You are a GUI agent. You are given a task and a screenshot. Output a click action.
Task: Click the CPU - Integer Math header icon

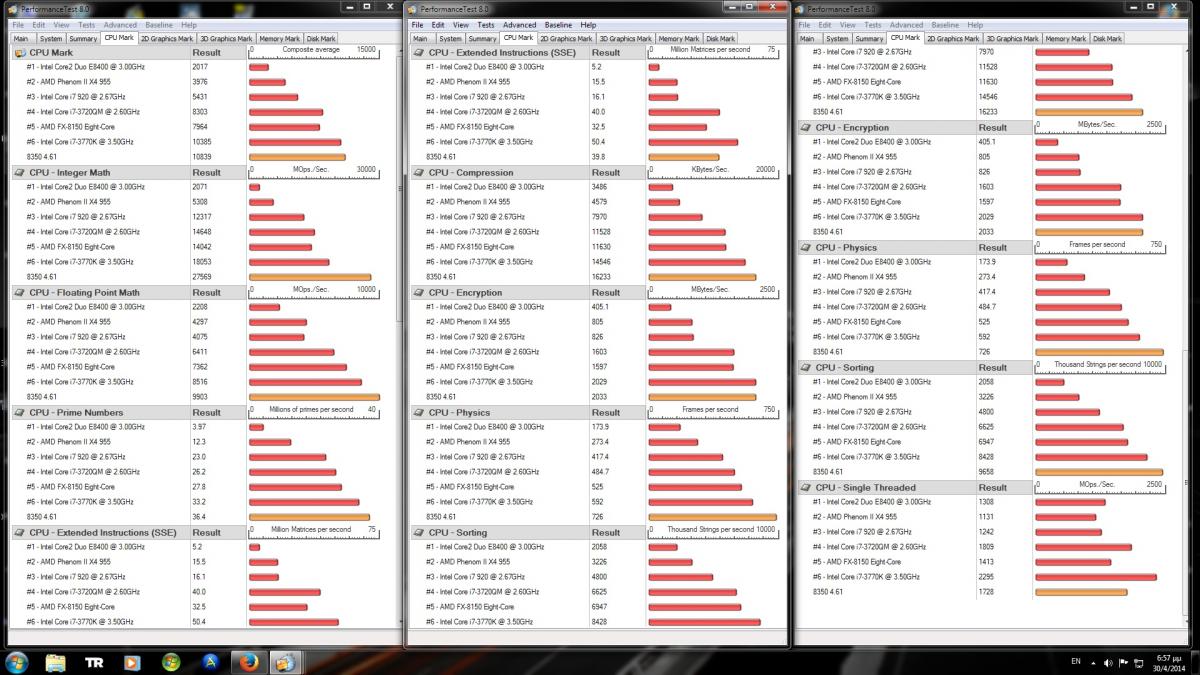[20, 172]
